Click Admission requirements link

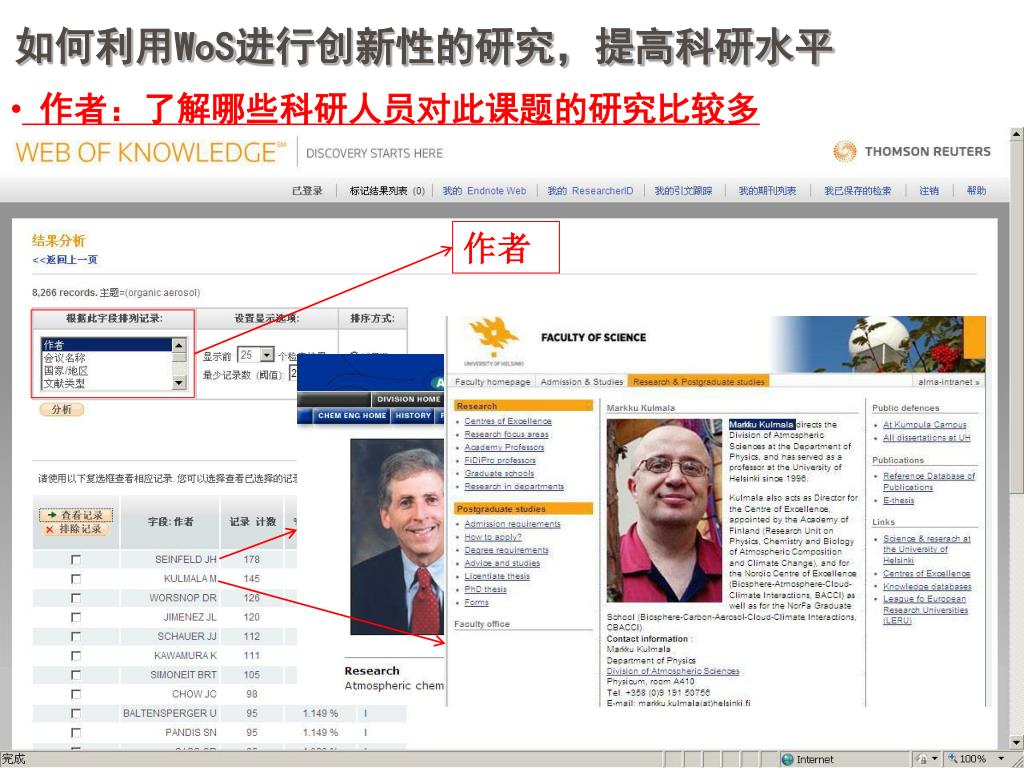coord(512,524)
